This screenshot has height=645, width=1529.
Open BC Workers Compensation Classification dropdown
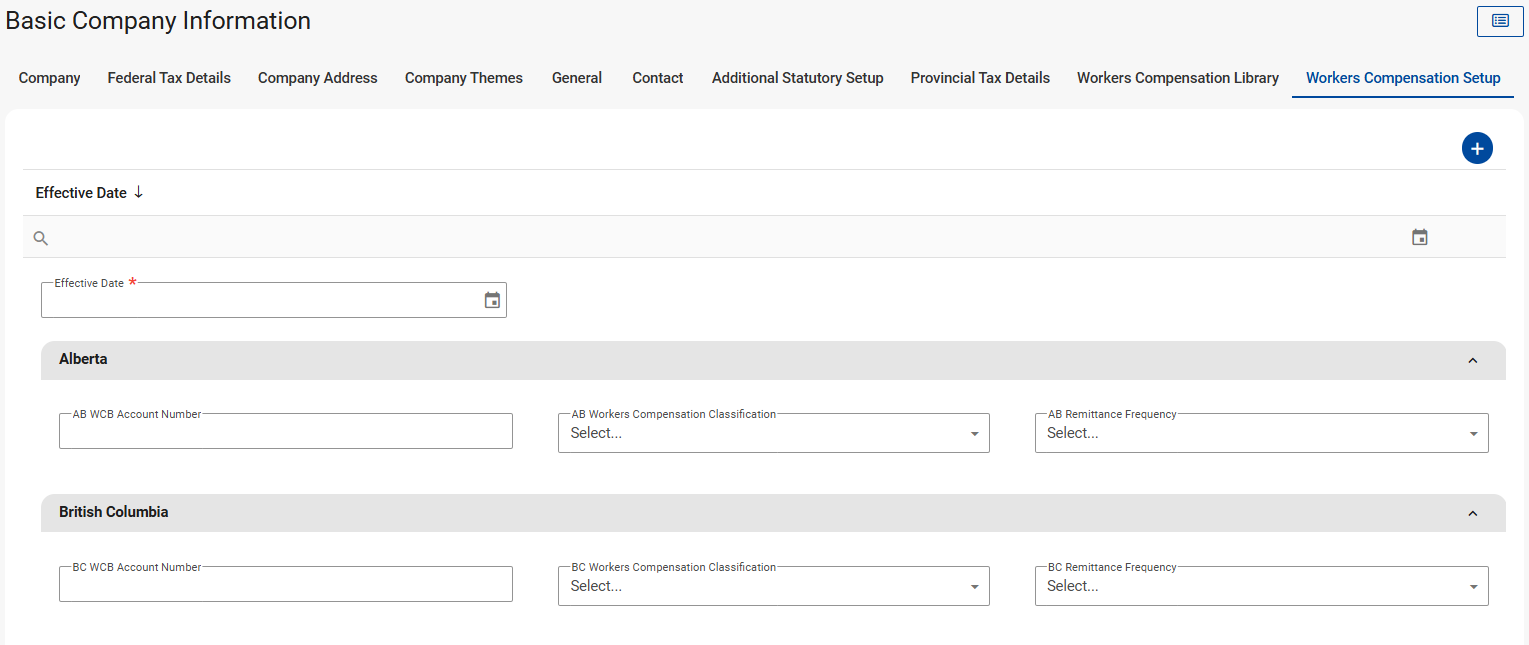pos(773,586)
